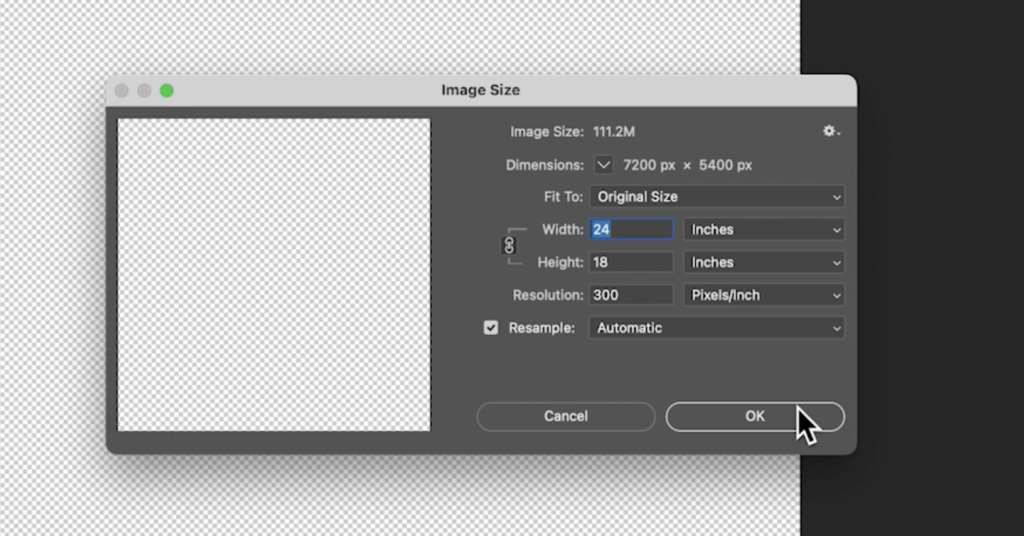Open the gear settings menu in the Image Size dialog

(x=831, y=131)
